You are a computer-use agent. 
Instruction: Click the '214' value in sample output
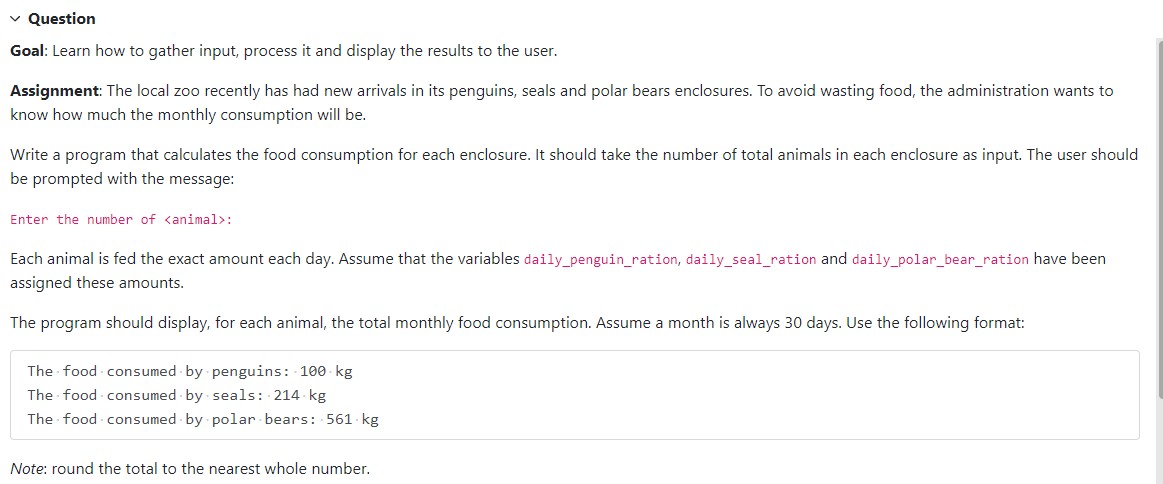287,396
